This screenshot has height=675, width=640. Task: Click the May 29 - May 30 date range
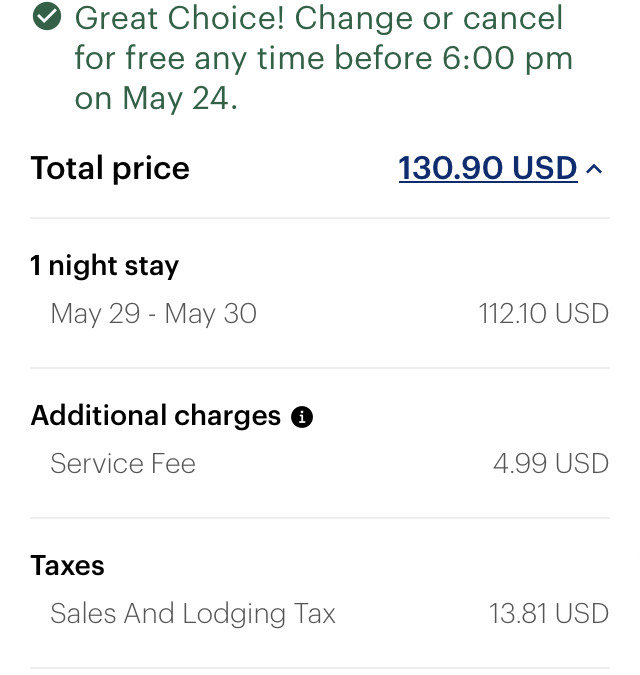tap(154, 313)
